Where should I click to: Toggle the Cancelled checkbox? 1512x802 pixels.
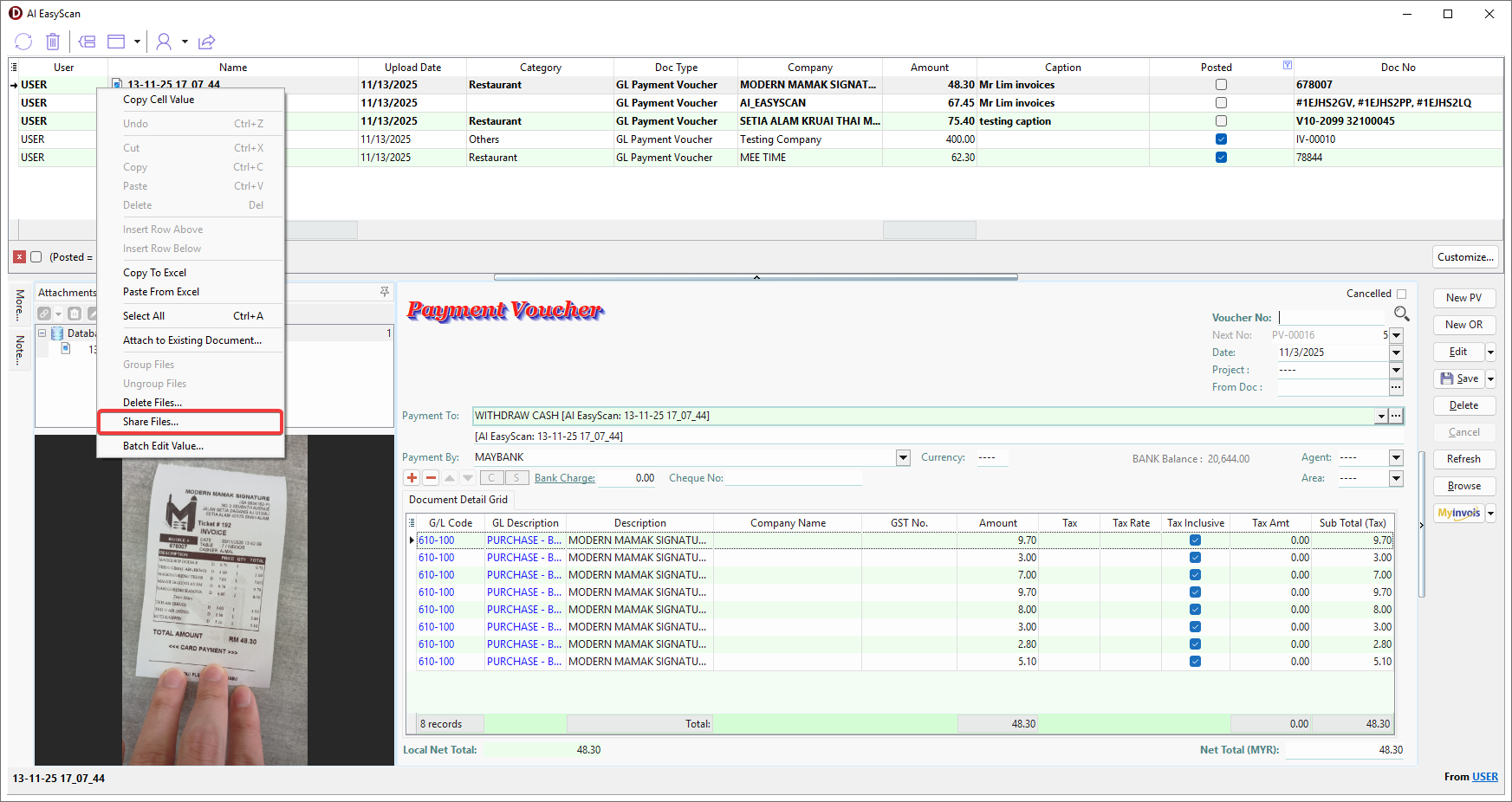click(1401, 294)
